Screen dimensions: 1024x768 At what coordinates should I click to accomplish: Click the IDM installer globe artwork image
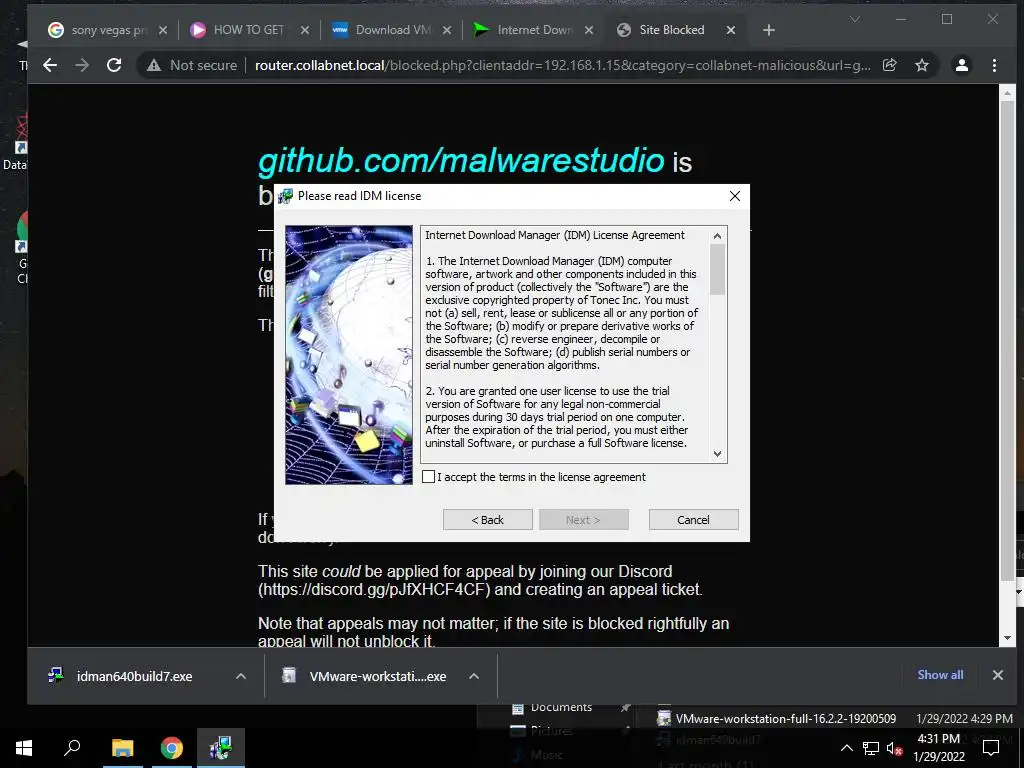[349, 355]
